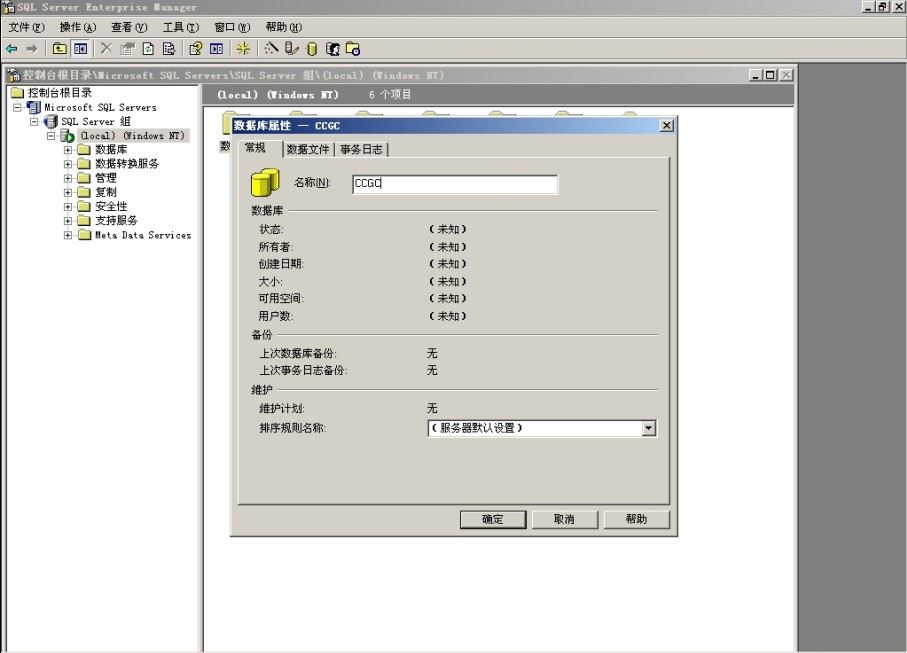Image resolution: width=907 pixels, height=653 pixels.
Task: Click the New Login toolbar icon
Action: (x=333, y=49)
